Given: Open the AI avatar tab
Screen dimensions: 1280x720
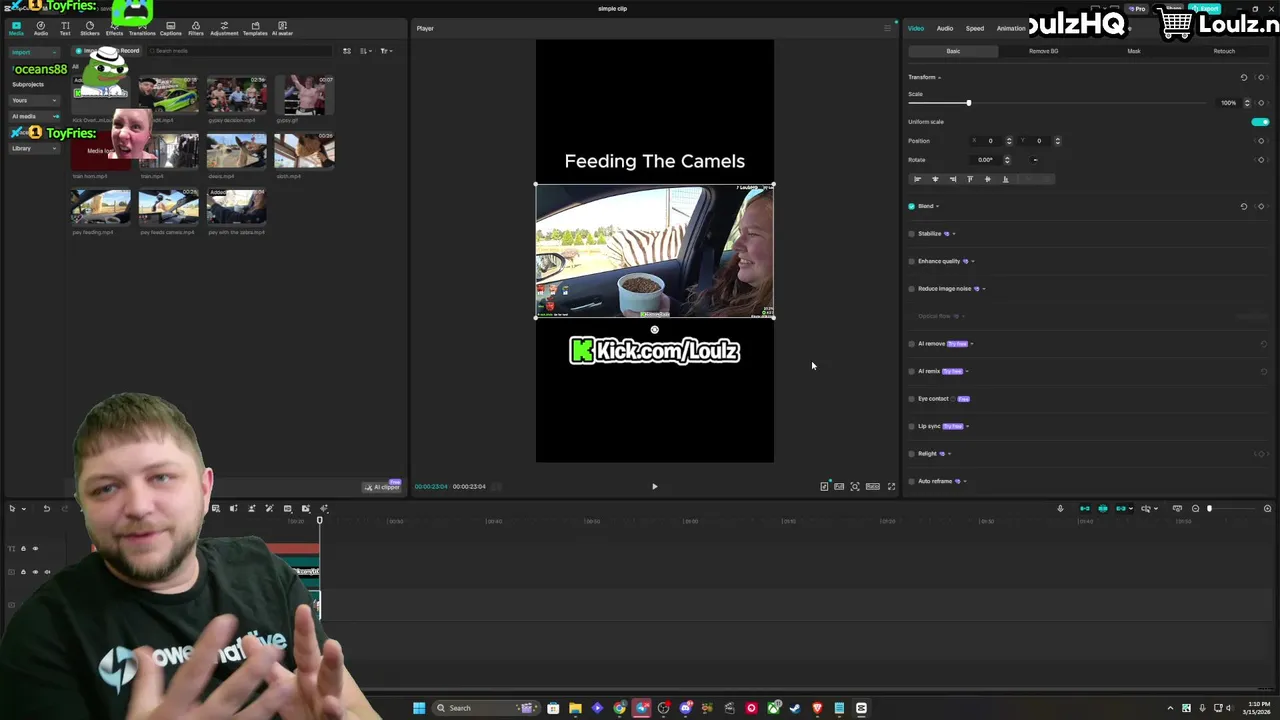Looking at the screenshot, I should pos(282,28).
